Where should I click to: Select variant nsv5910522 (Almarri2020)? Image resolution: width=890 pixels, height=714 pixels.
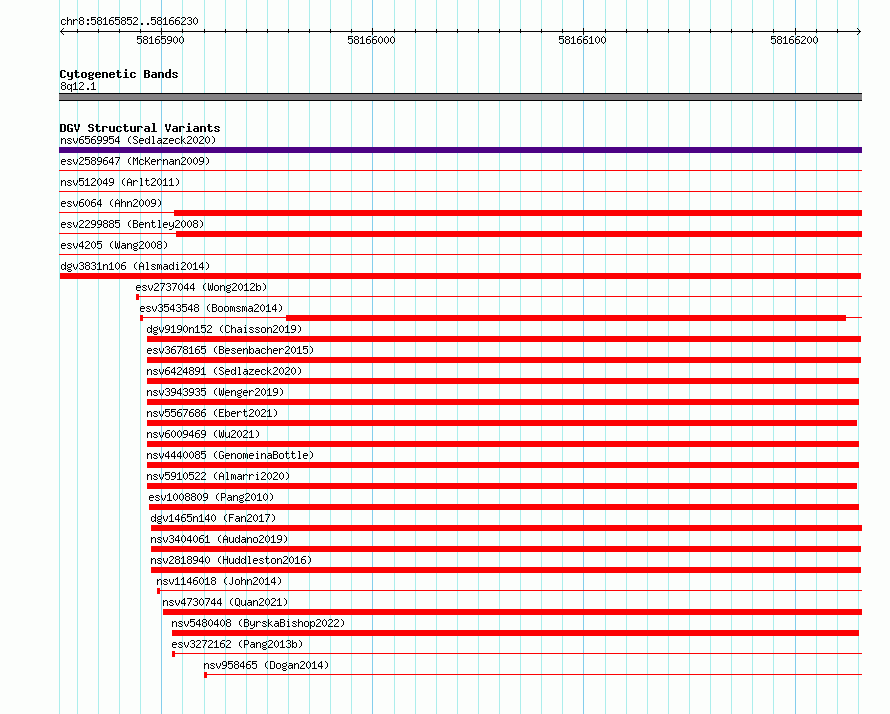[x=218, y=476]
